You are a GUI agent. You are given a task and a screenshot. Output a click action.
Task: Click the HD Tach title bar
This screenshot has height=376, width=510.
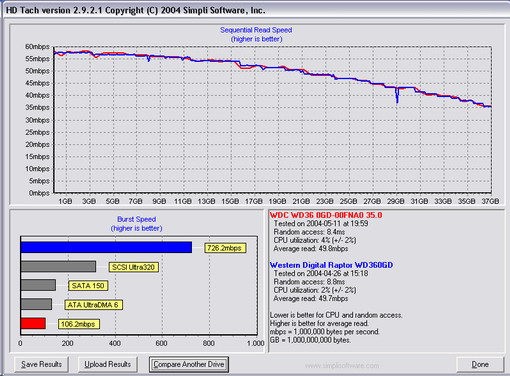pyautogui.click(x=255, y=10)
